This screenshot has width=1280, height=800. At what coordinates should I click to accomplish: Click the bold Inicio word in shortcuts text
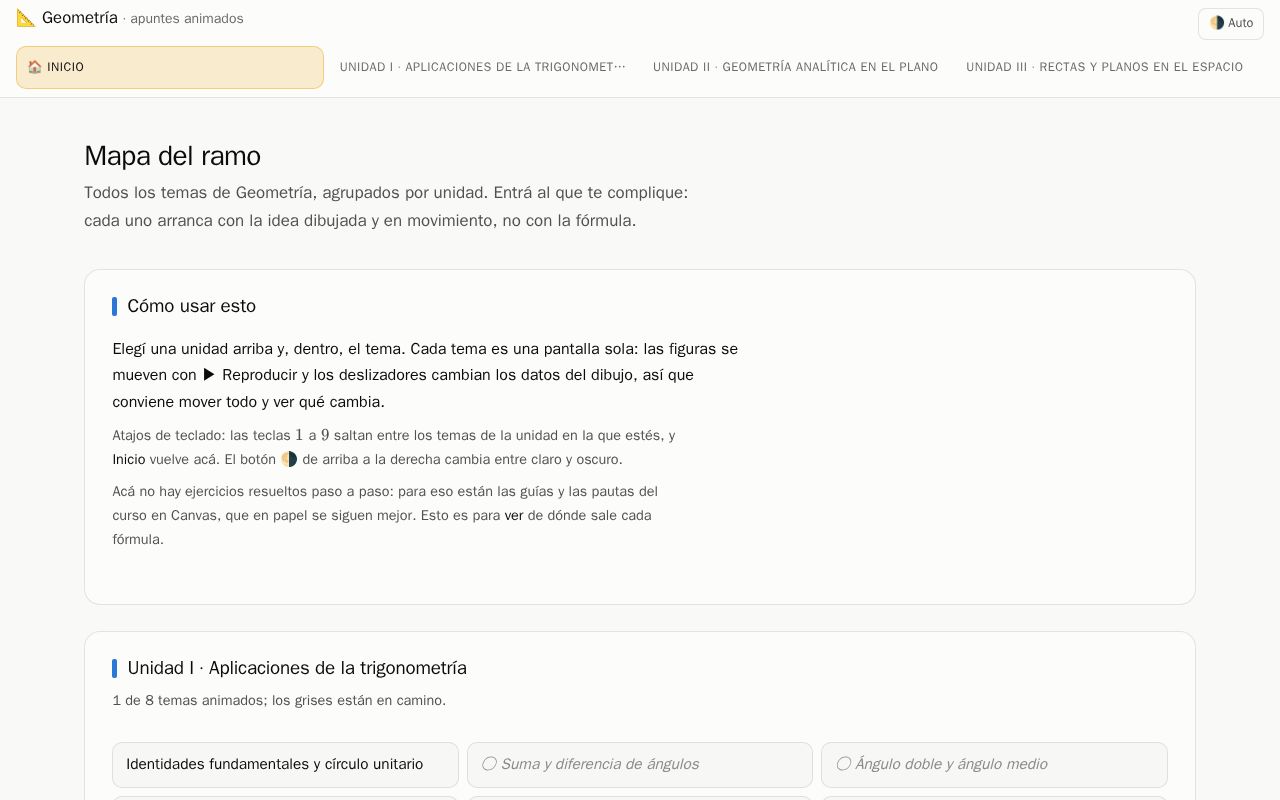[129, 459]
